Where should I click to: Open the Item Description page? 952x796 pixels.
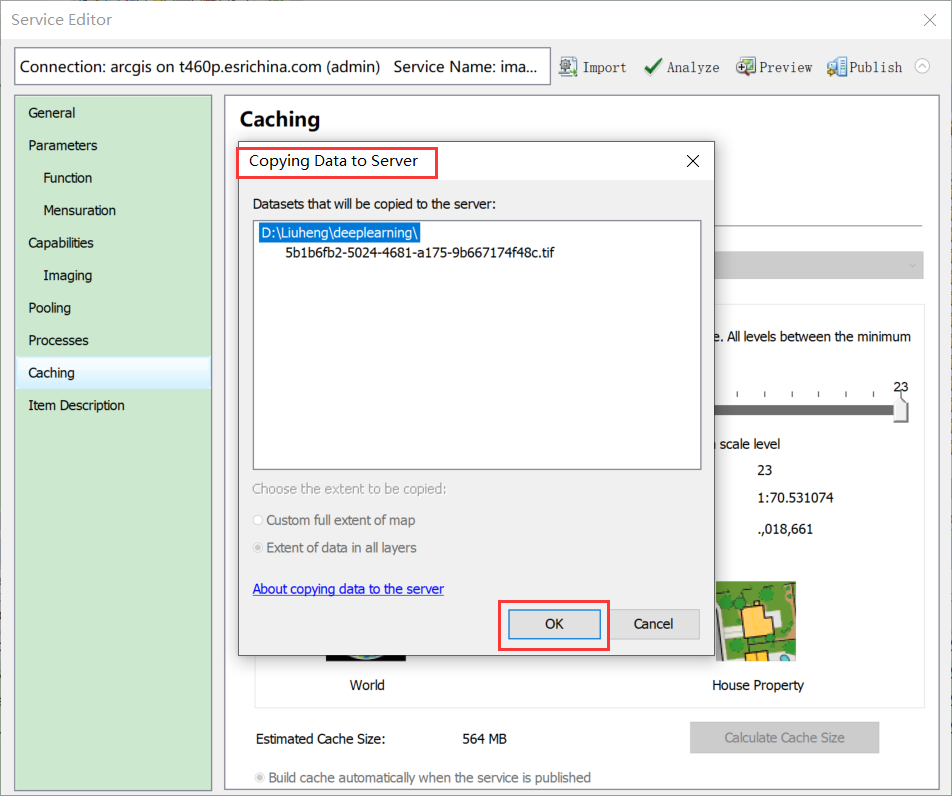tap(75, 405)
